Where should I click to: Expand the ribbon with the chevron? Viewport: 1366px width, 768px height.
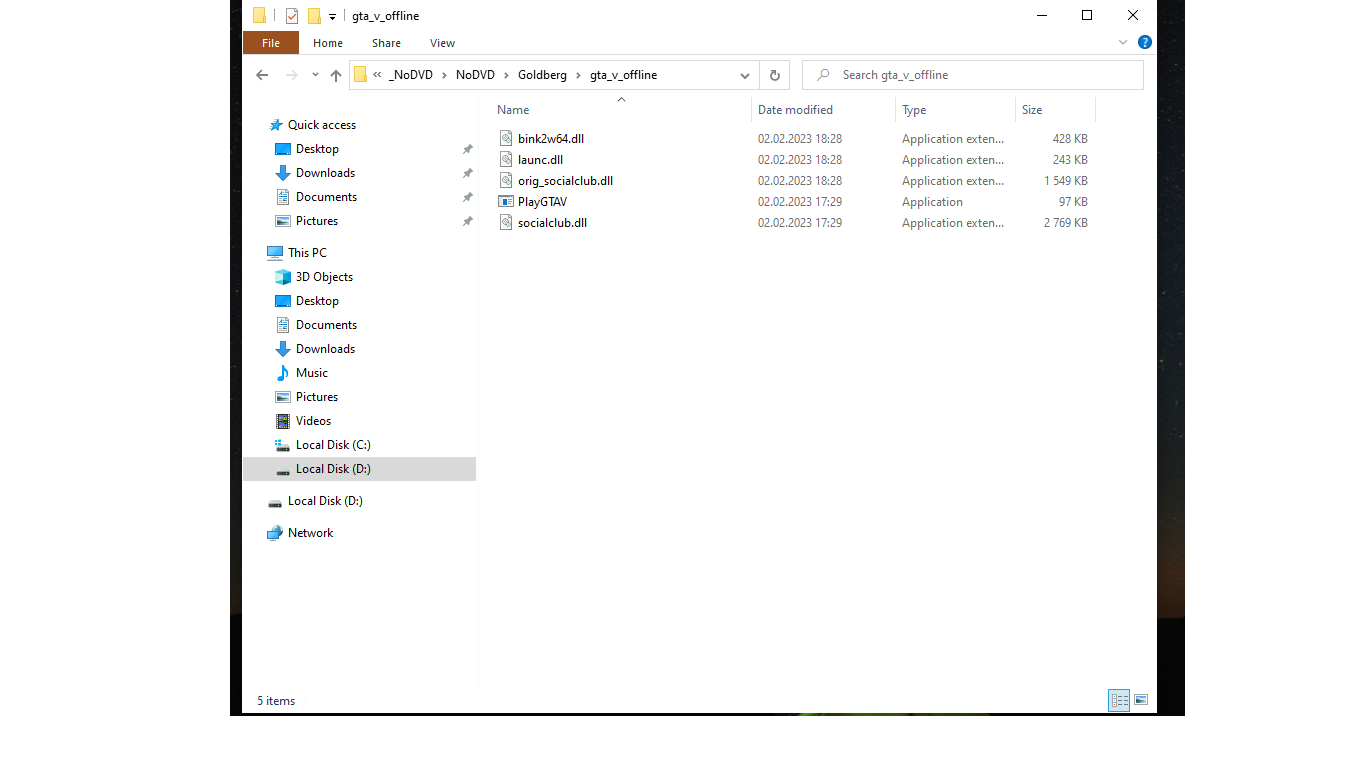tap(1123, 43)
